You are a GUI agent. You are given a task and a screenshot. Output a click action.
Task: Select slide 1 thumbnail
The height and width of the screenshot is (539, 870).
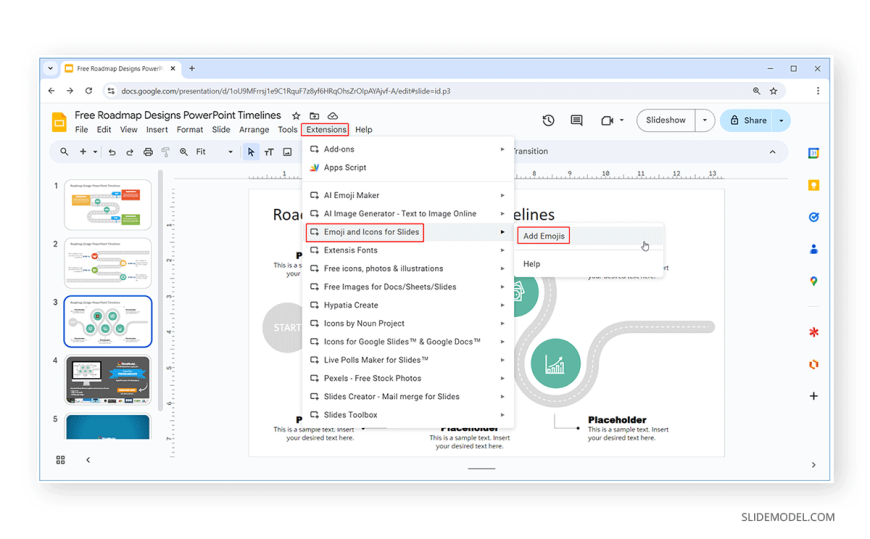108,205
